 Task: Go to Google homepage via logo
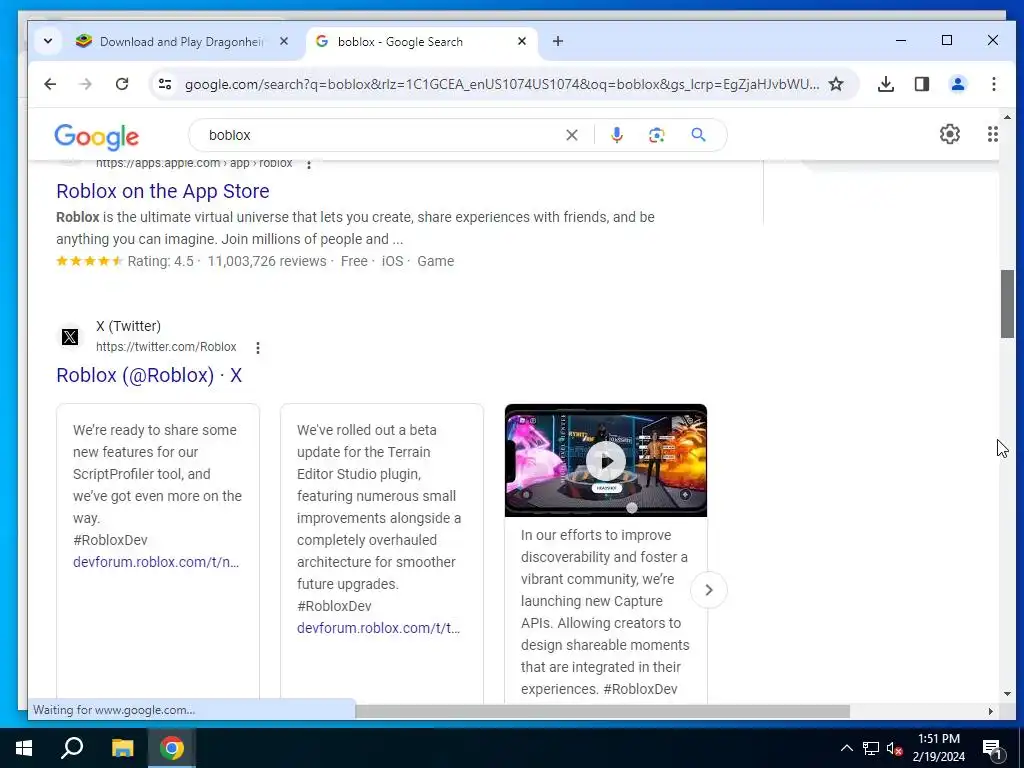click(97, 136)
